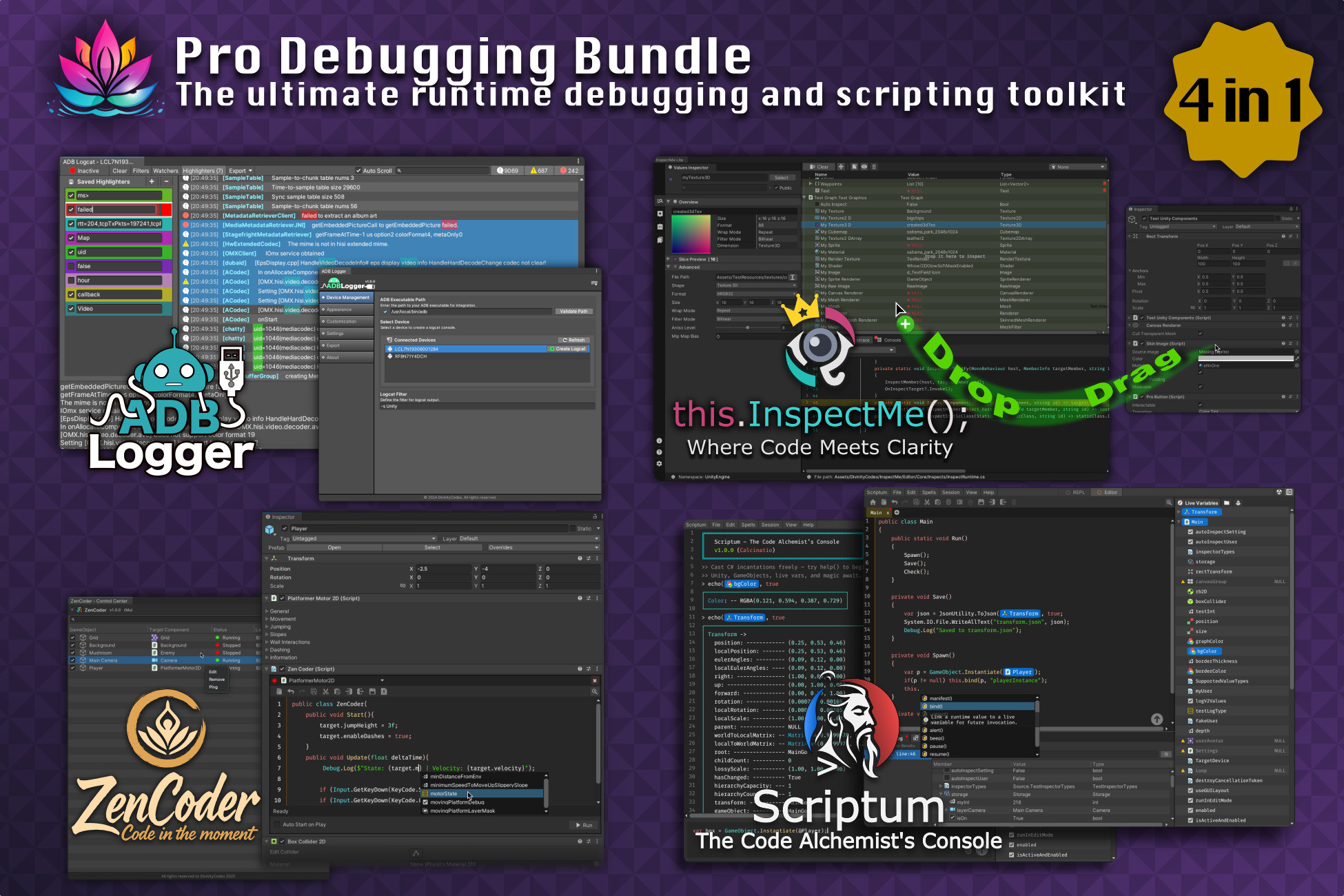1344x896 pixels.
Task: Enable the Auto Start on Play checkbox
Action: click(277, 824)
